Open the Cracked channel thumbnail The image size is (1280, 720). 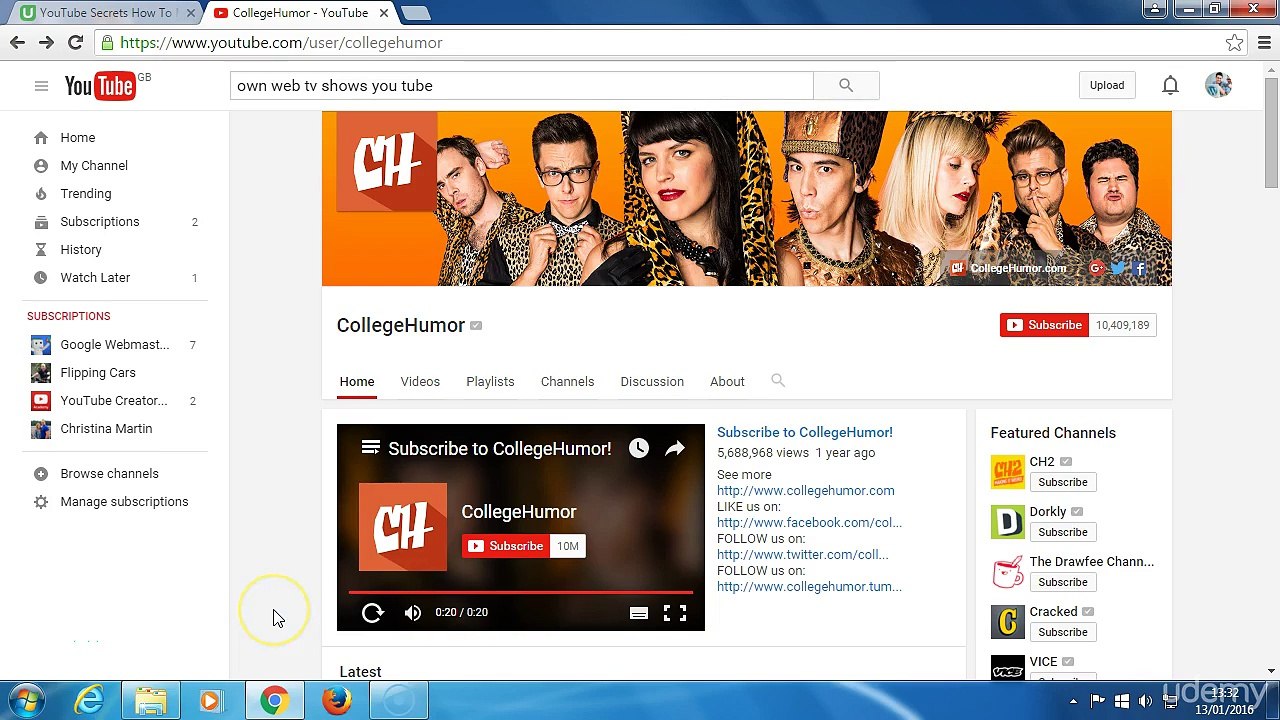[x=1008, y=622]
